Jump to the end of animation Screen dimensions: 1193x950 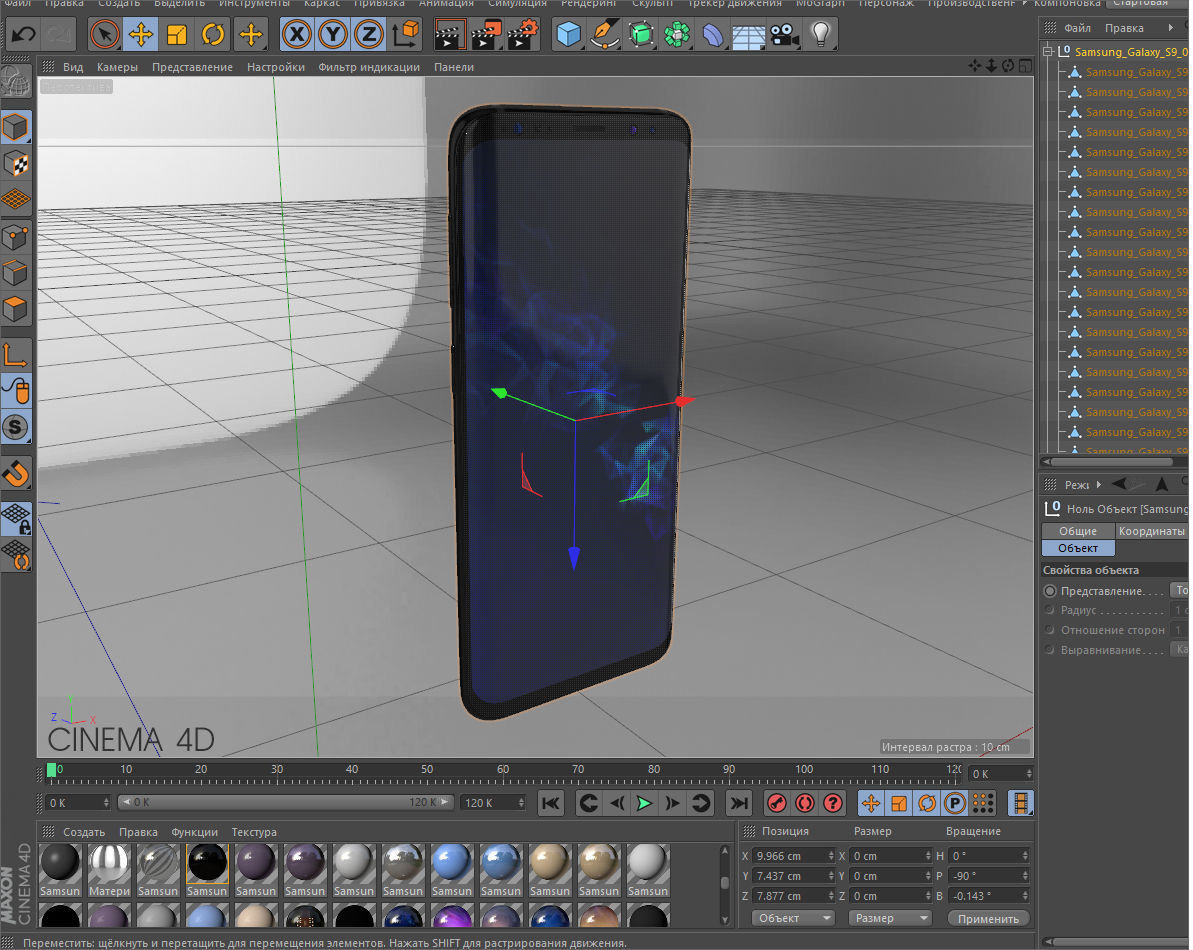pyautogui.click(x=738, y=803)
